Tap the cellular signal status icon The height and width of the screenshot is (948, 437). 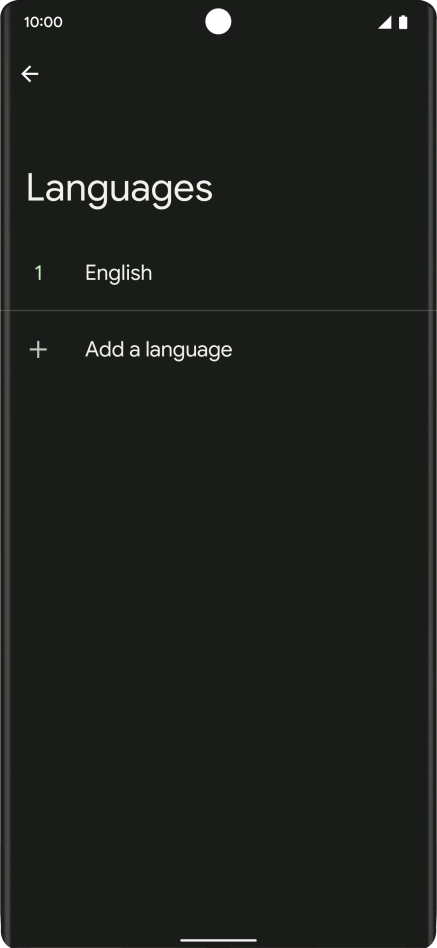(384, 22)
